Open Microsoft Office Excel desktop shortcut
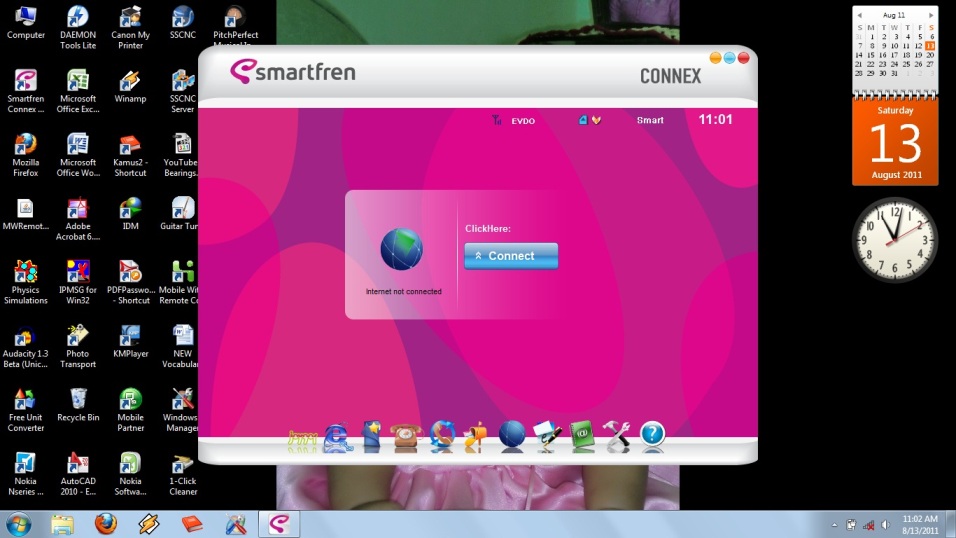Viewport: 956px width, 538px height. click(78, 91)
